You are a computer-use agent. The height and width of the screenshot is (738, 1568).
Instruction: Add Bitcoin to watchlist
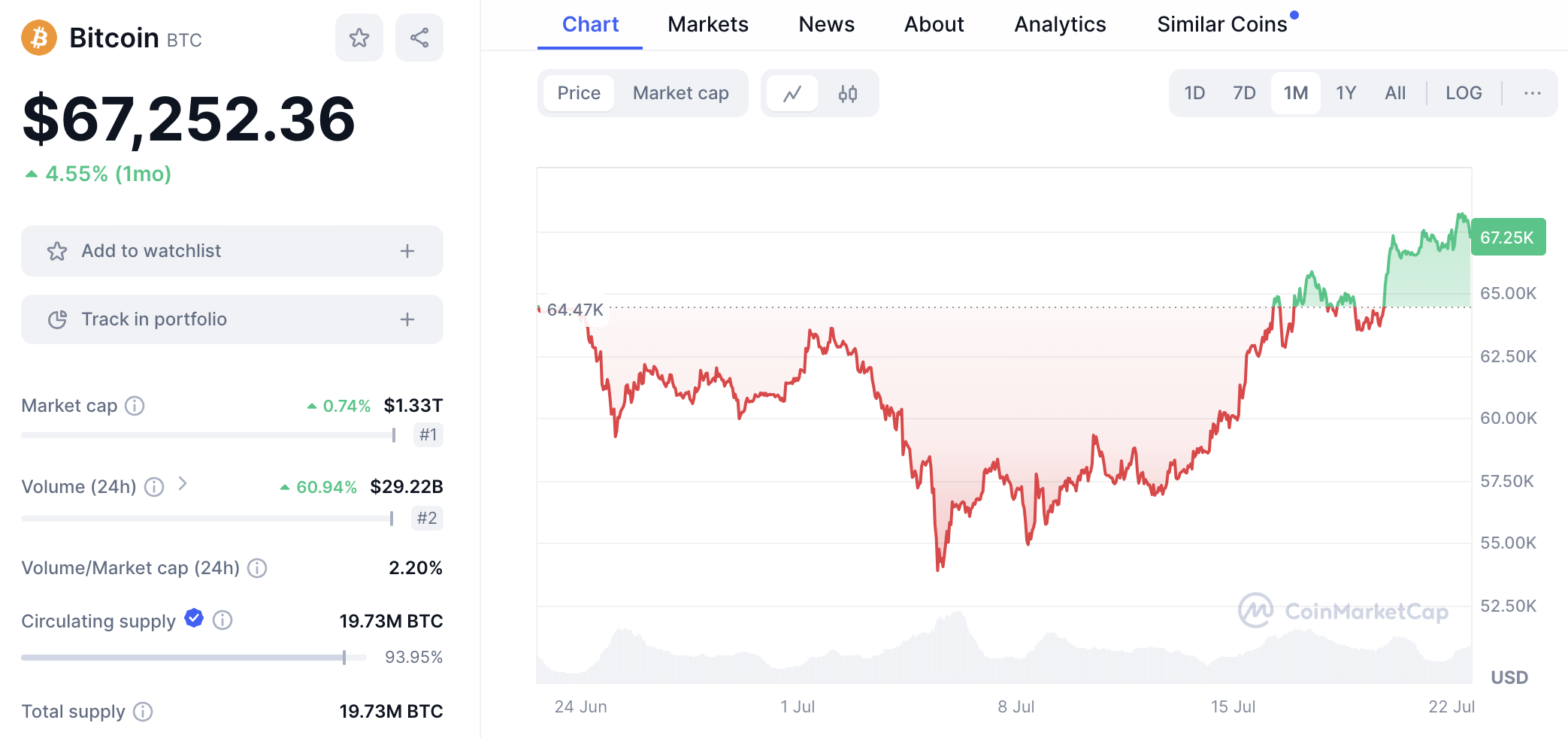click(x=232, y=250)
